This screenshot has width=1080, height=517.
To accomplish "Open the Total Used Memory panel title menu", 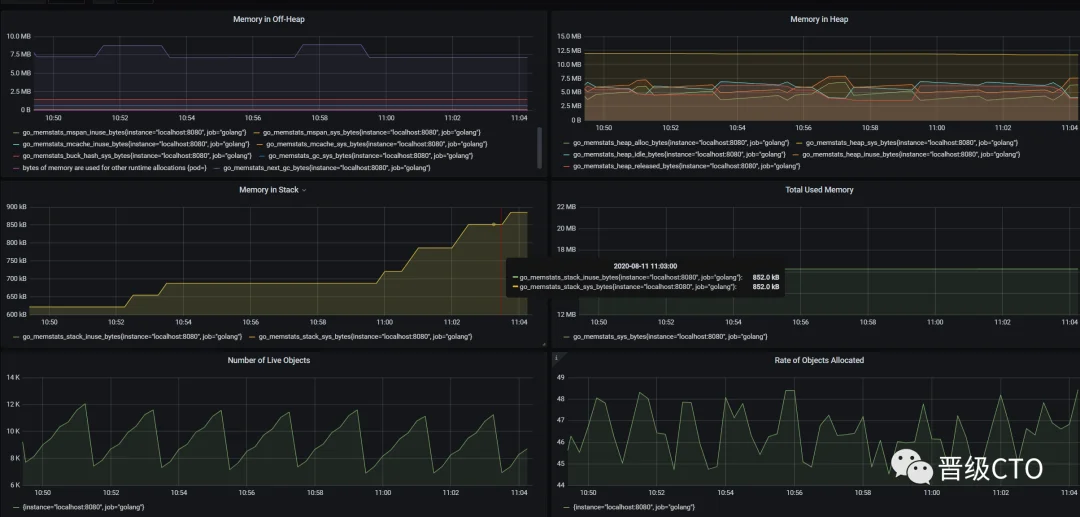I will pyautogui.click(x=818, y=189).
